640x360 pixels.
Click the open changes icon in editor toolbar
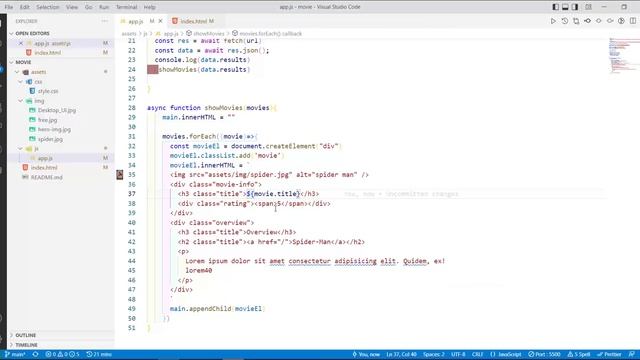pos(576,21)
